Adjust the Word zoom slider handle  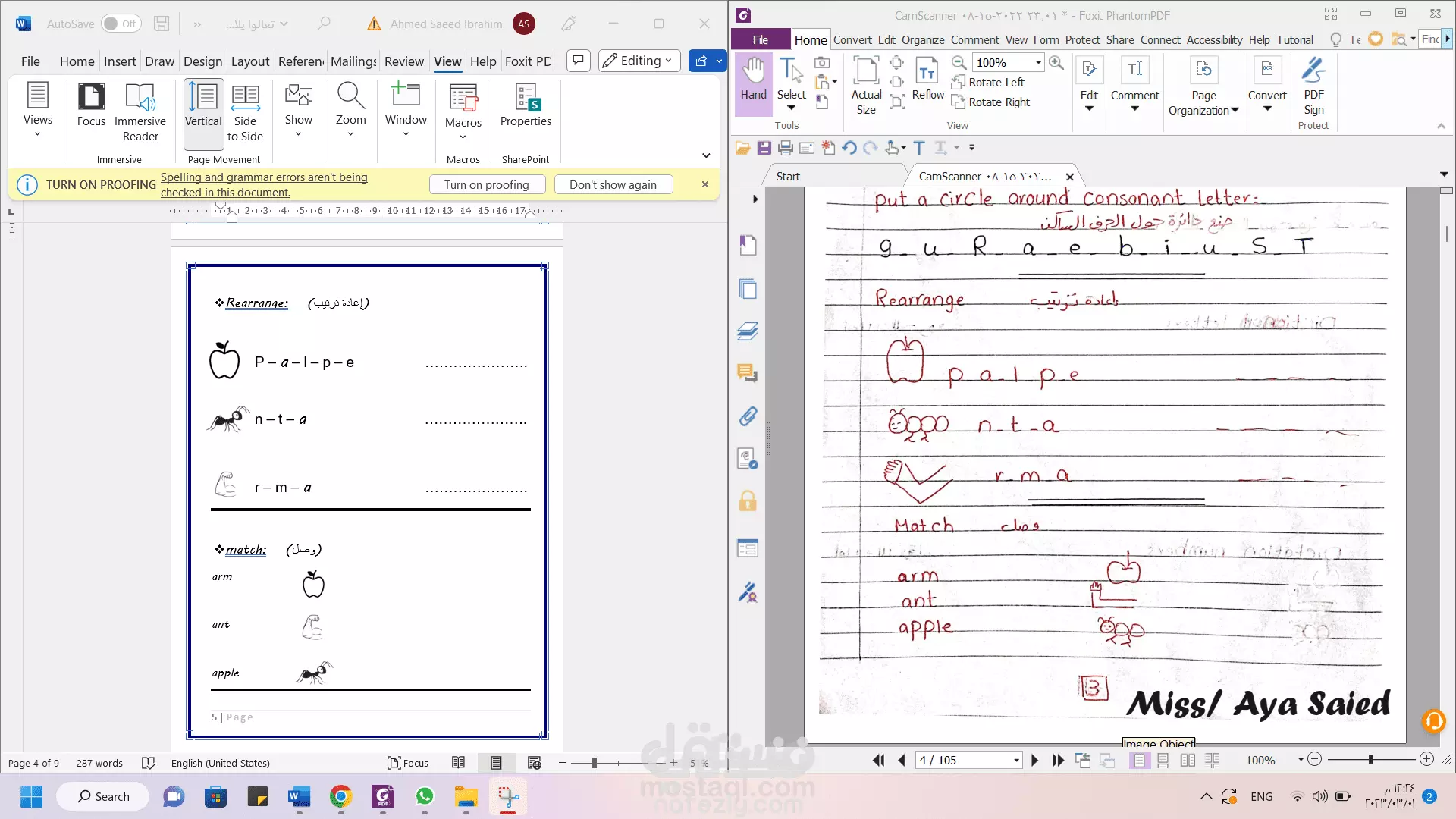click(x=595, y=763)
